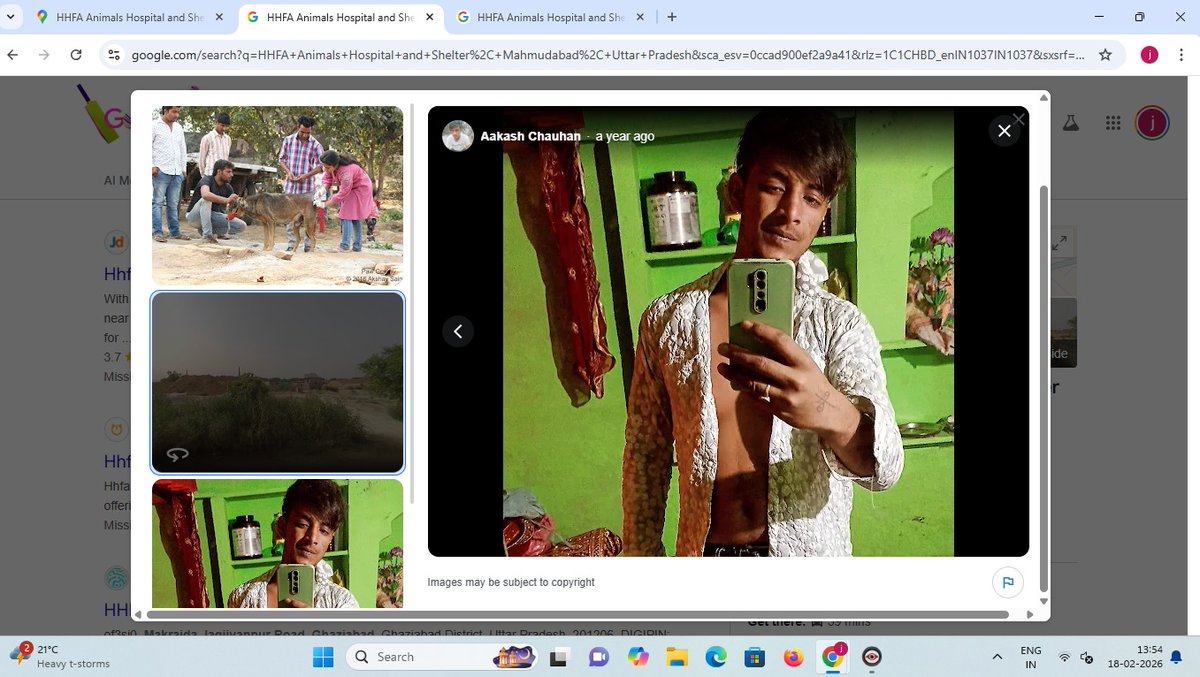Viewport: 1200px width, 677px height.
Task: Open File Explorer from the taskbar
Action: [677, 657]
